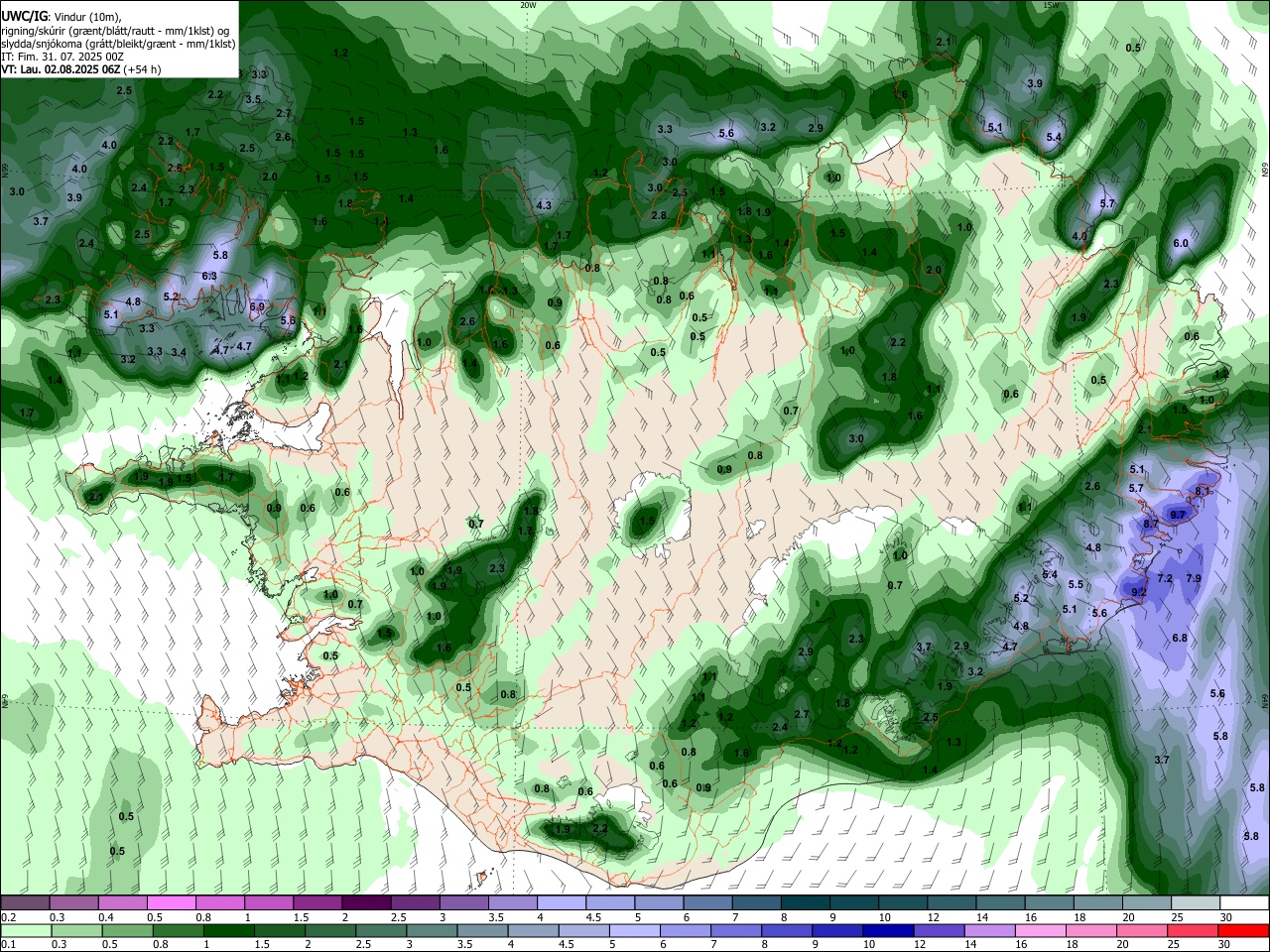Click the 6.8 value off the southeast coast

coord(1180,638)
